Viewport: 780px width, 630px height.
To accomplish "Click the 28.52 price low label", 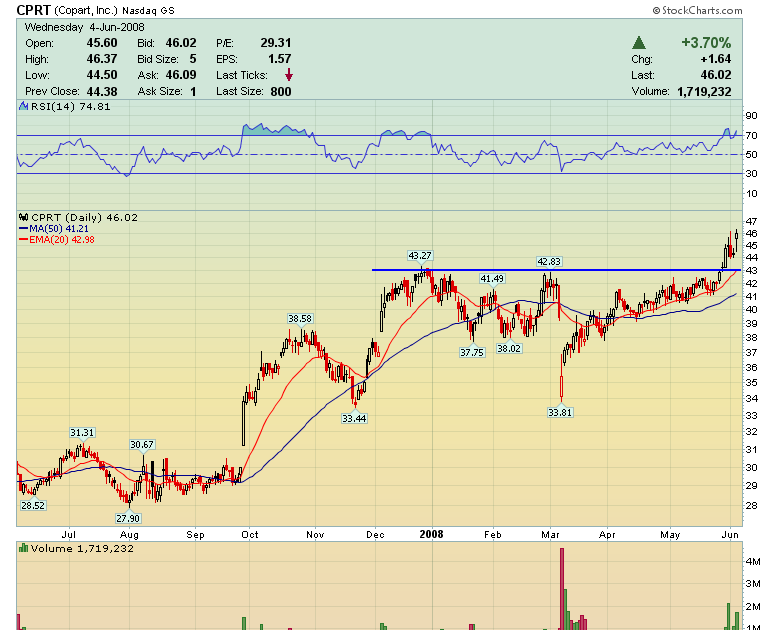I will (33, 505).
